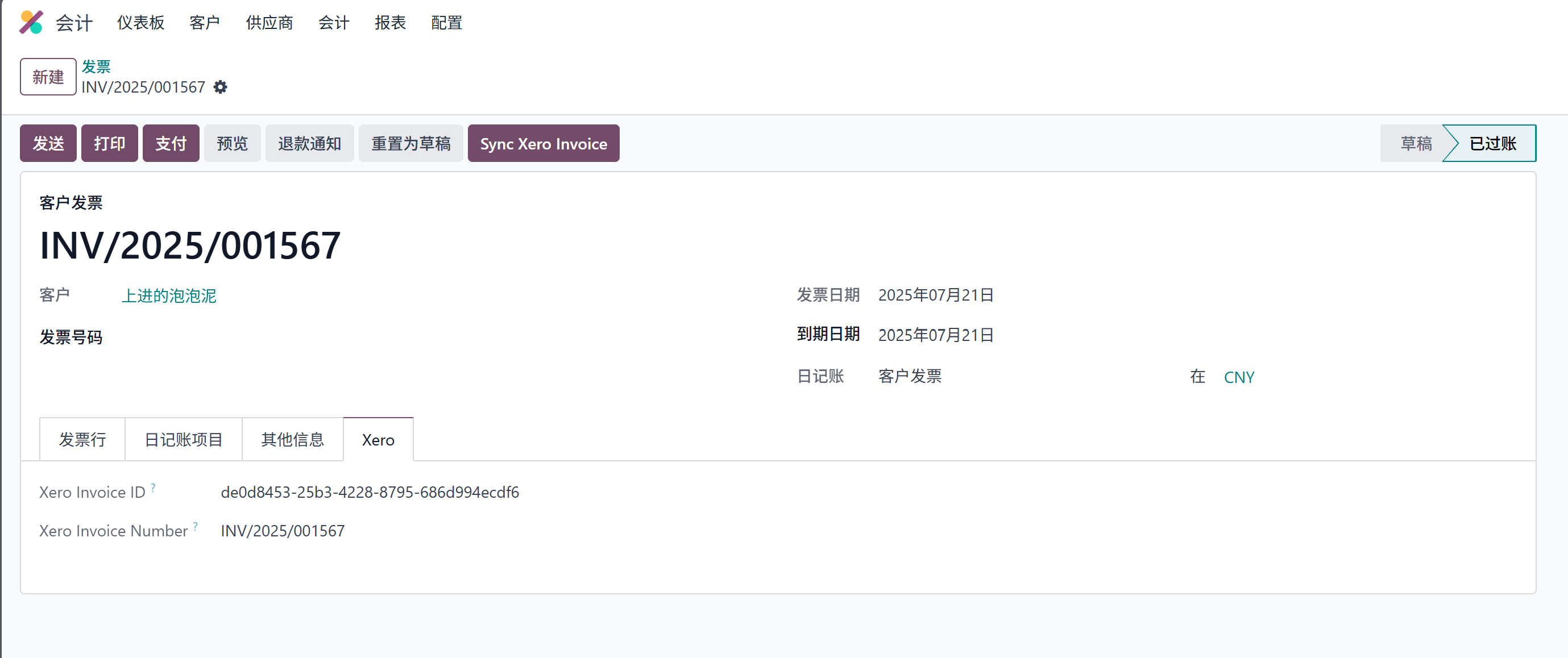Click the Xero Invoice Number value INV/2025/001567

(x=283, y=531)
